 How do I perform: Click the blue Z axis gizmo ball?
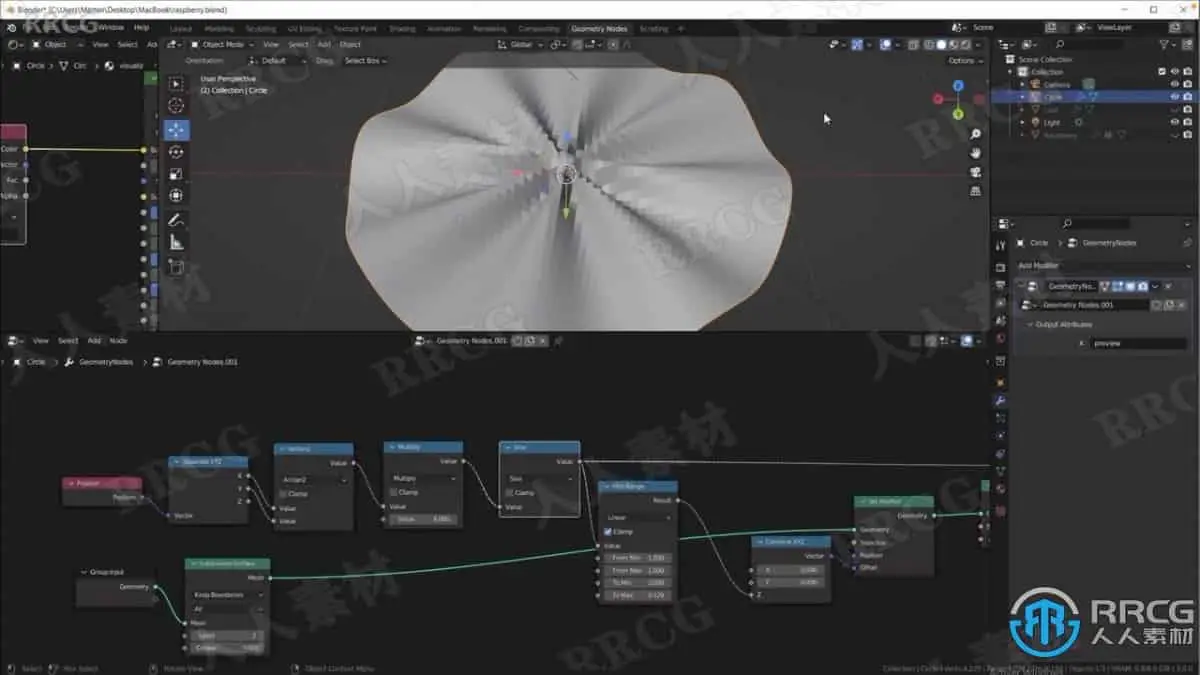click(958, 86)
